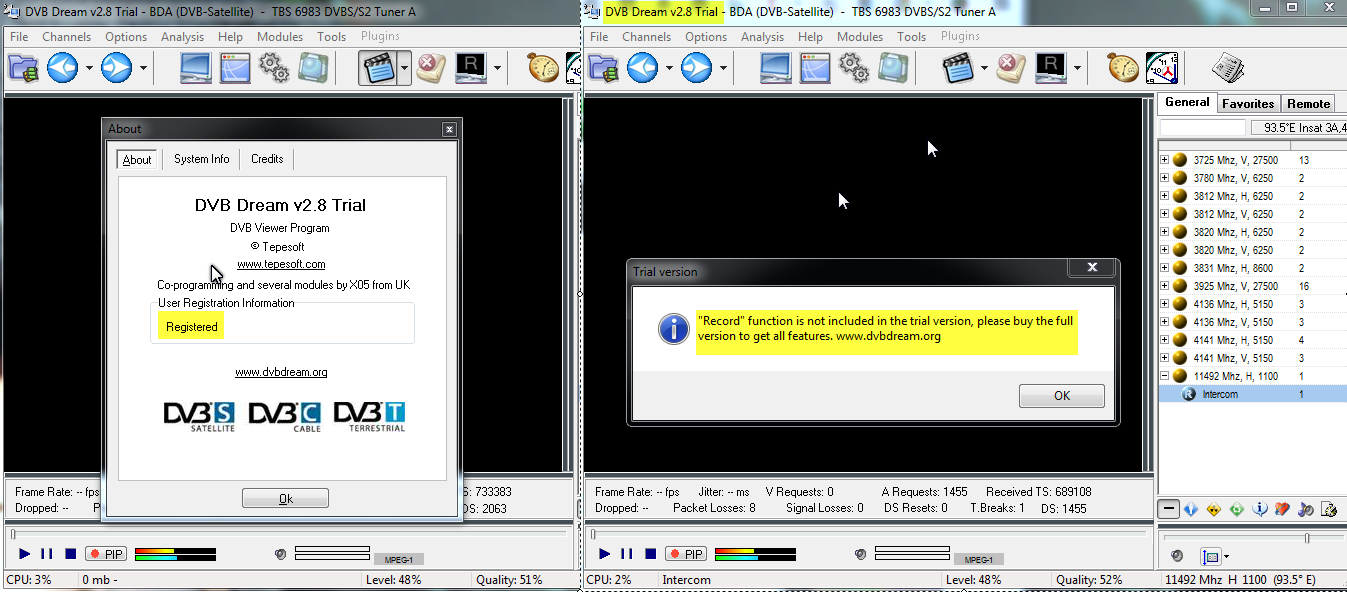This screenshot has height=592, width=1347.
Task: Click Stop button in right window
Action: pos(650,554)
